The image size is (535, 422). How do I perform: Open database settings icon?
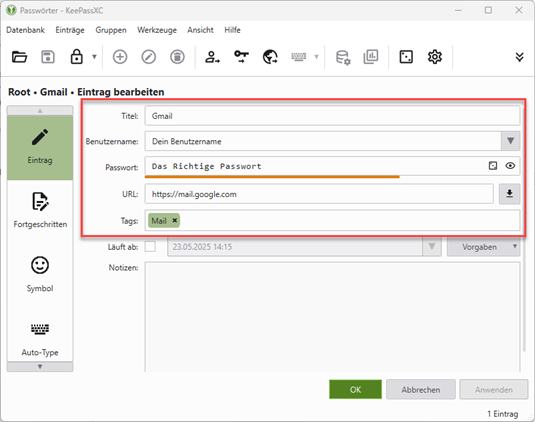[x=343, y=57]
